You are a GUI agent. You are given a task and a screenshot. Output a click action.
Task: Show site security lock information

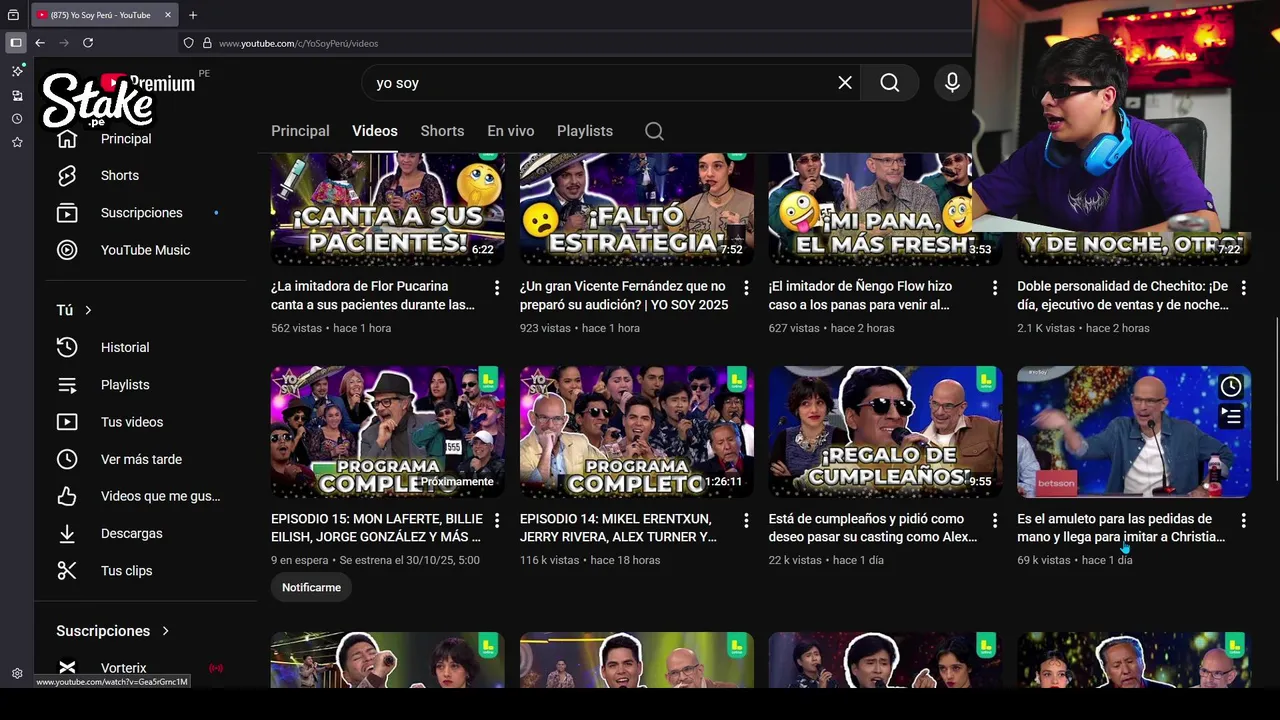point(207,43)
